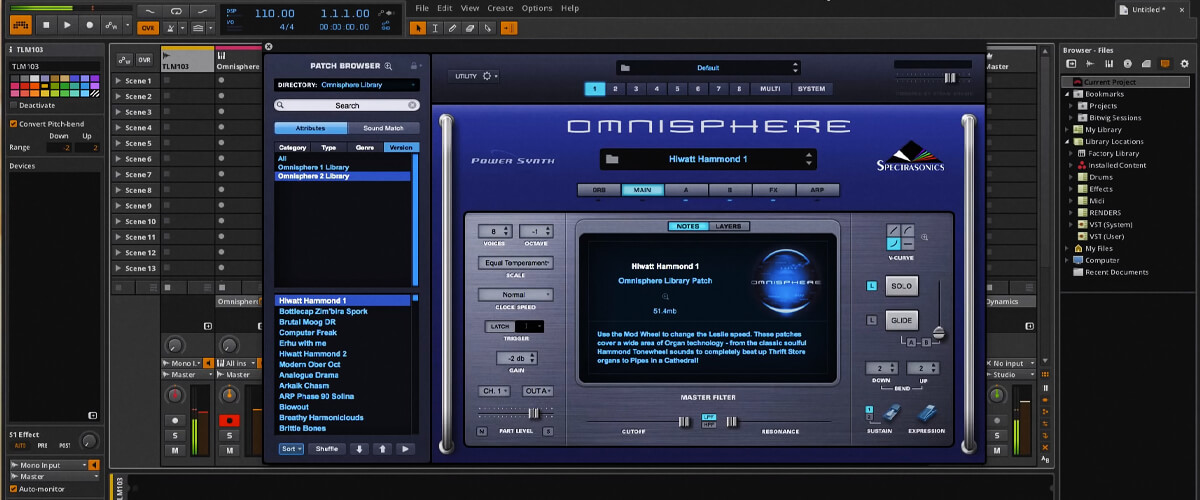
Task: Open the File menu
Action: 422,8
